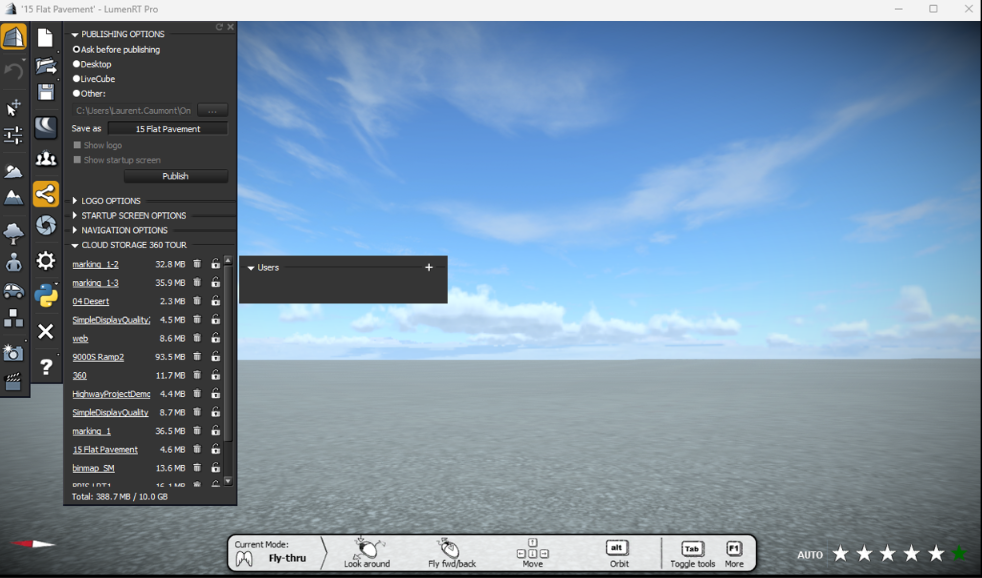
Task: Open the question mark help icon
Action: tap(46, 366)
